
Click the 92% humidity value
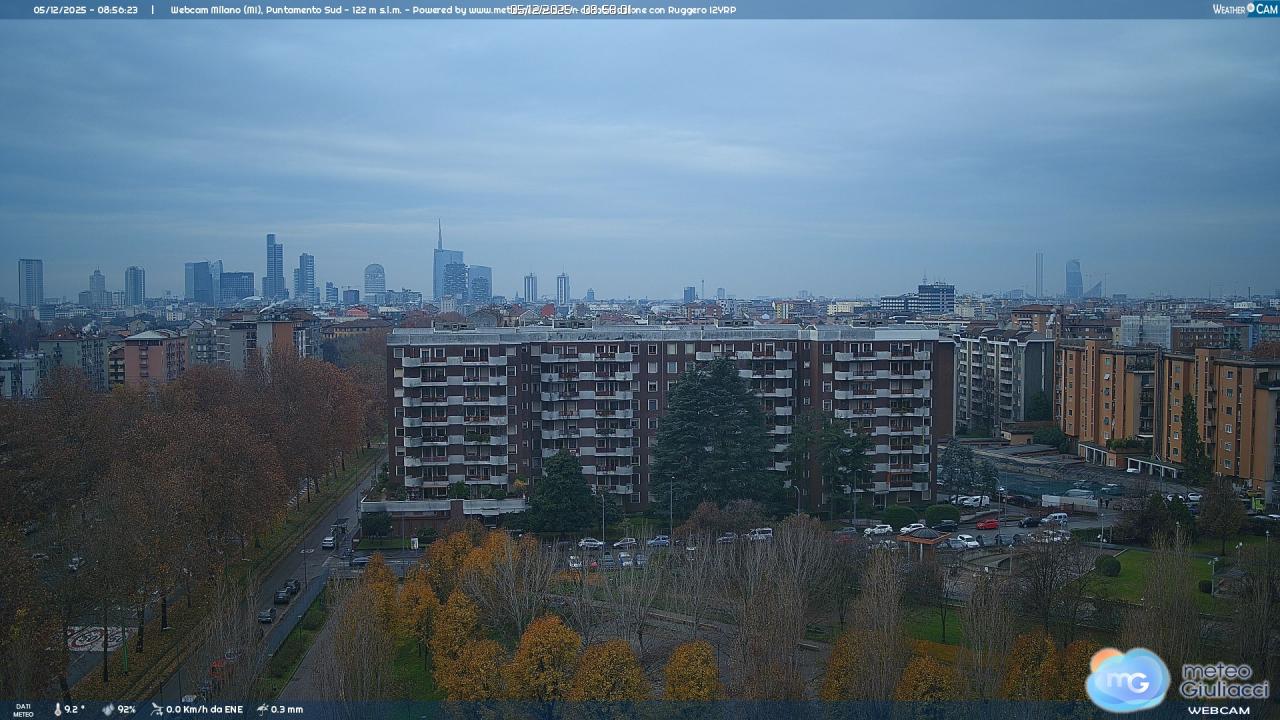[126, 709]
